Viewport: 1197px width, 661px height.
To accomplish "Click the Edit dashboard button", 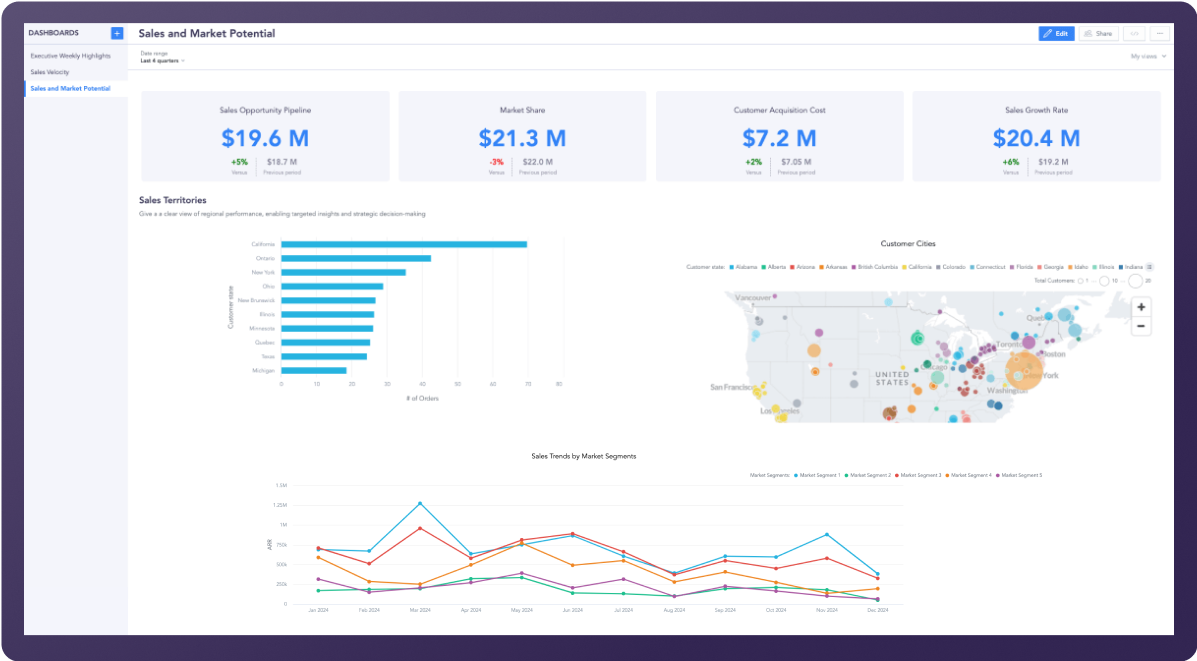I will pyautogui.click(x=1056, y=33).
